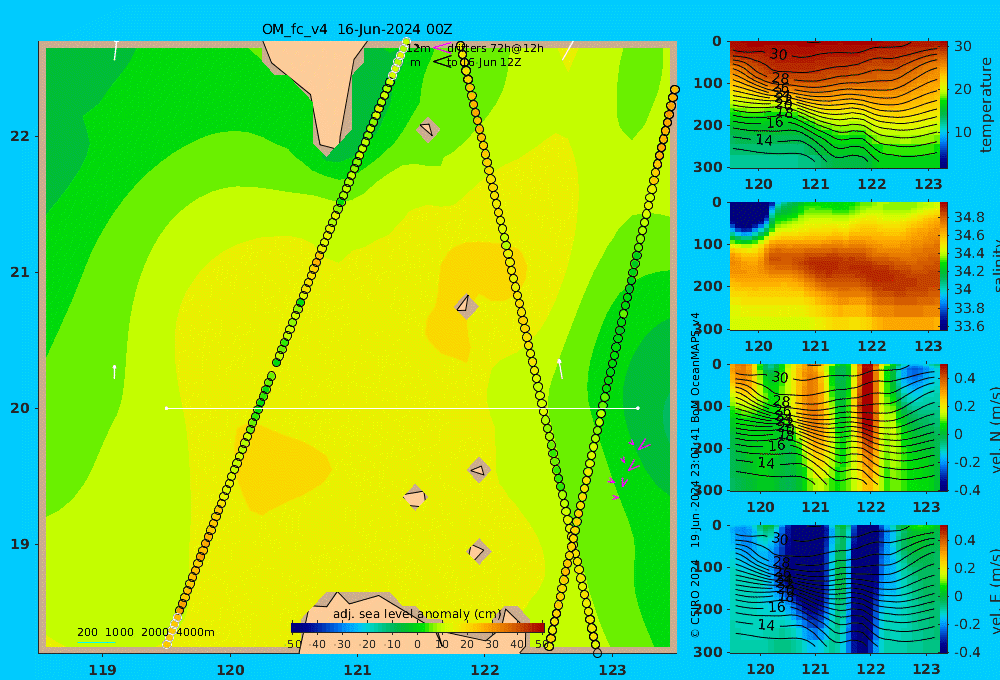Click the island marker near 18.95°N 121.95°E

click(x=478, y=551)
